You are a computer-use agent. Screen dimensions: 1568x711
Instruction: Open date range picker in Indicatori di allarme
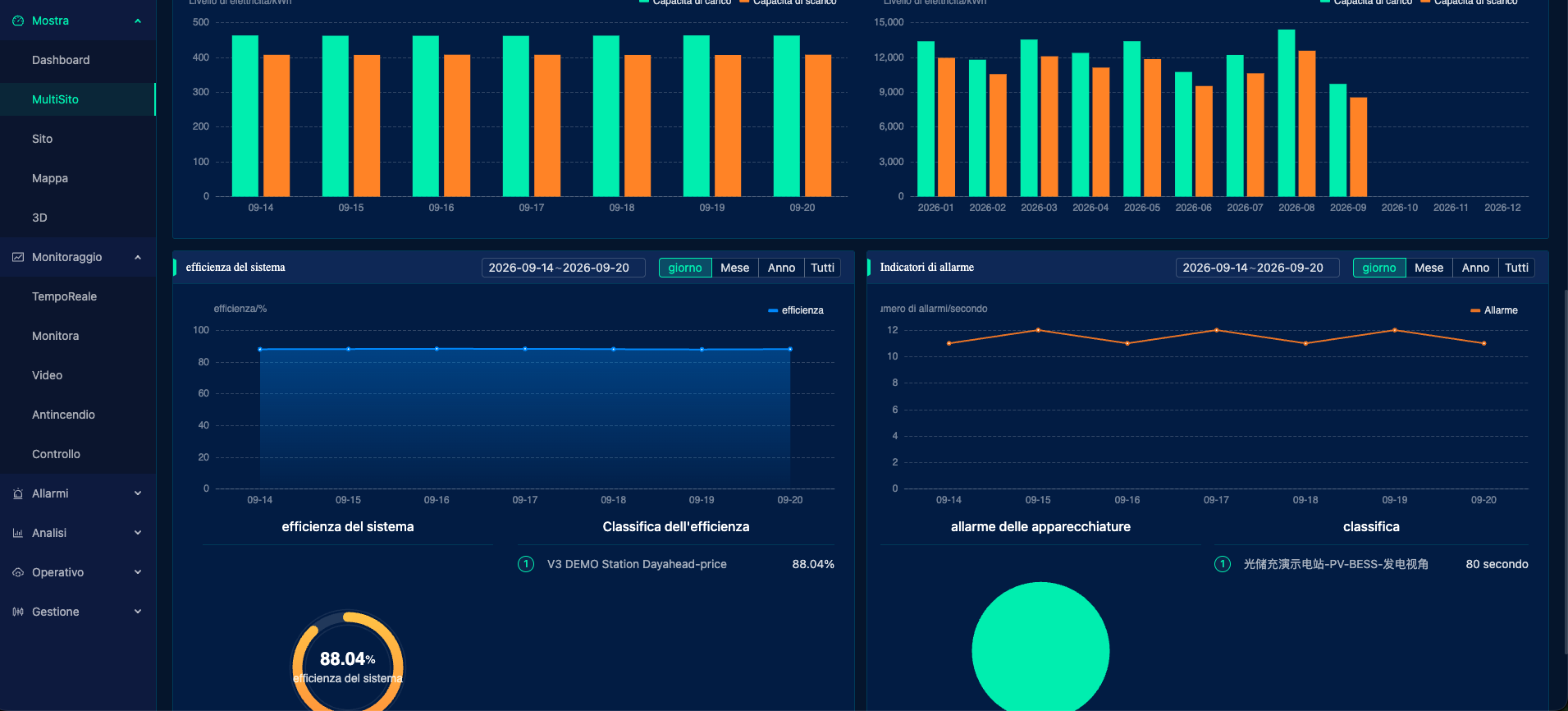(1258, 268)
